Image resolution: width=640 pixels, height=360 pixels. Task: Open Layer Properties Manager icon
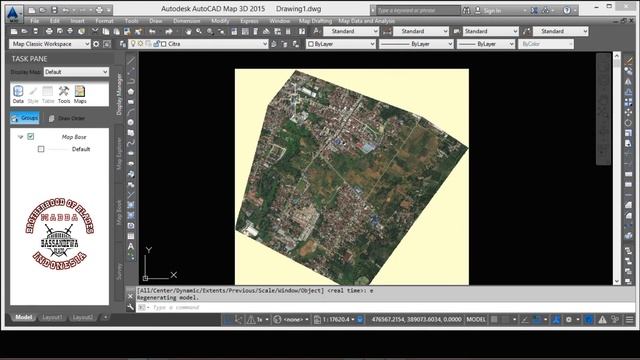122,44
